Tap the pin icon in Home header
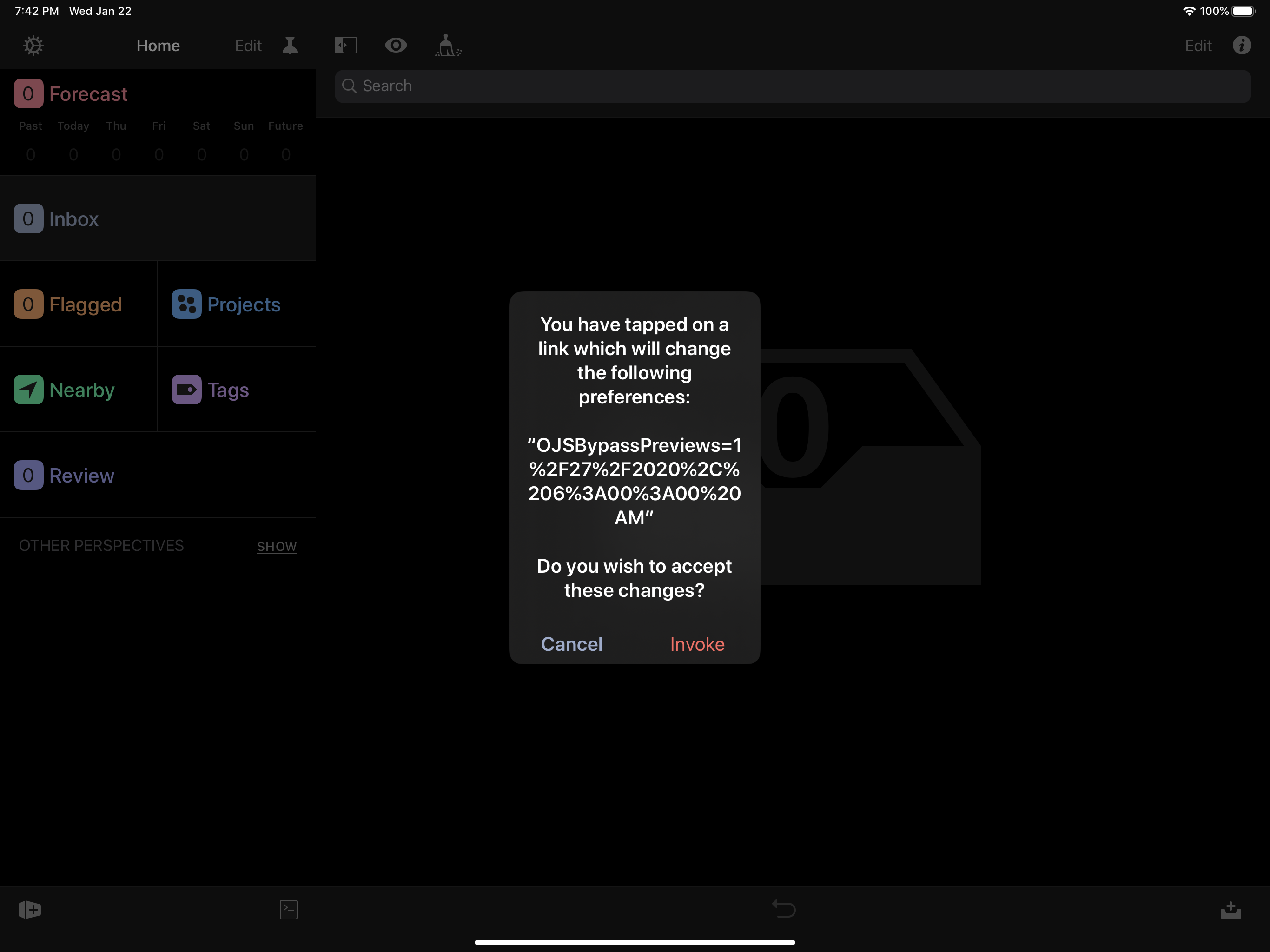This screenshot has height=952, width=1270. 290,46
